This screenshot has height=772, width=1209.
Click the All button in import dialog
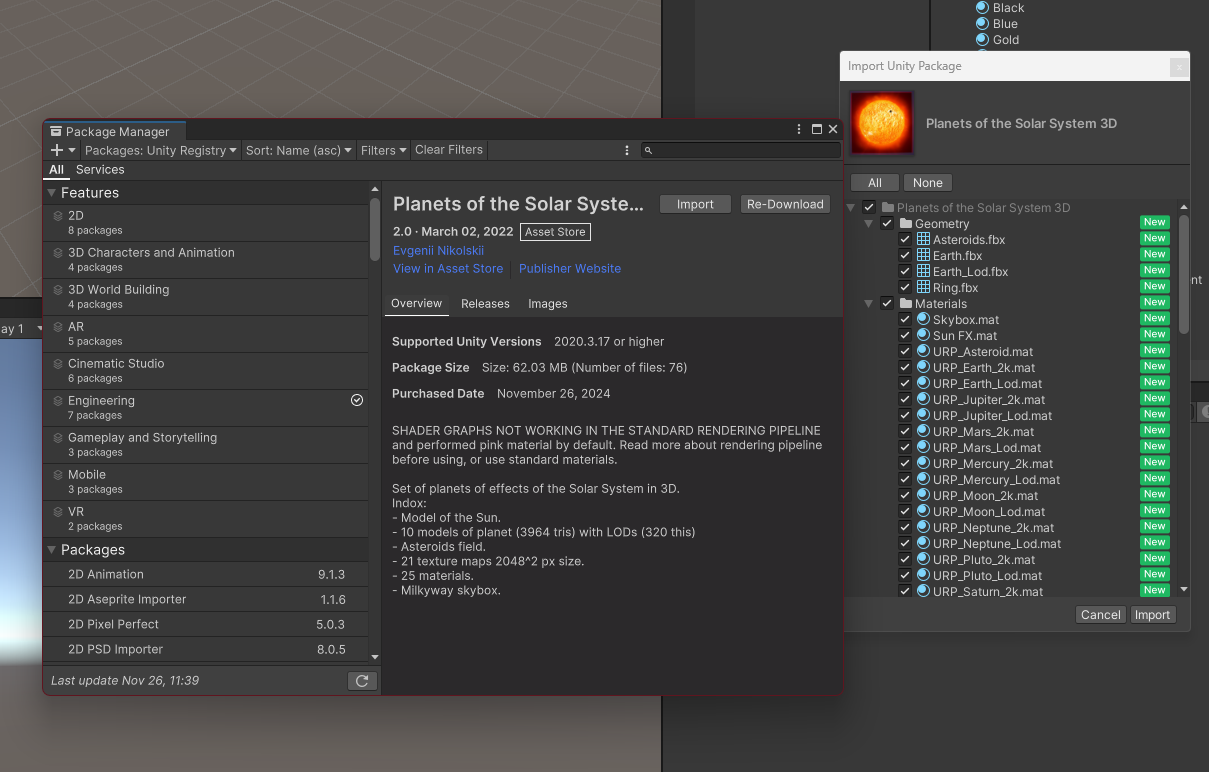point(875,182)
